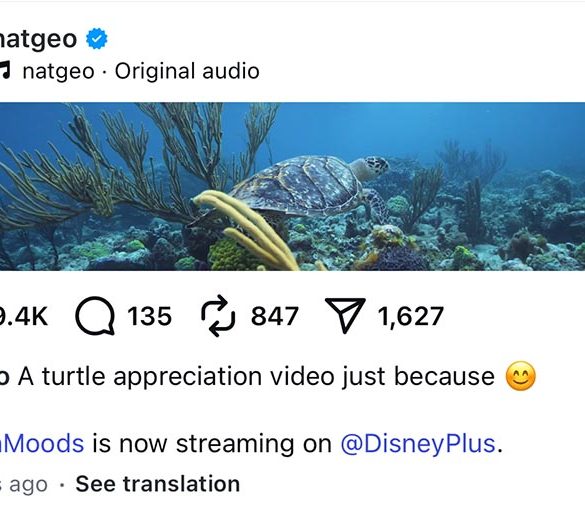
Task: Tap the 9.4K likes count
Action: click(x=24, y=316)
